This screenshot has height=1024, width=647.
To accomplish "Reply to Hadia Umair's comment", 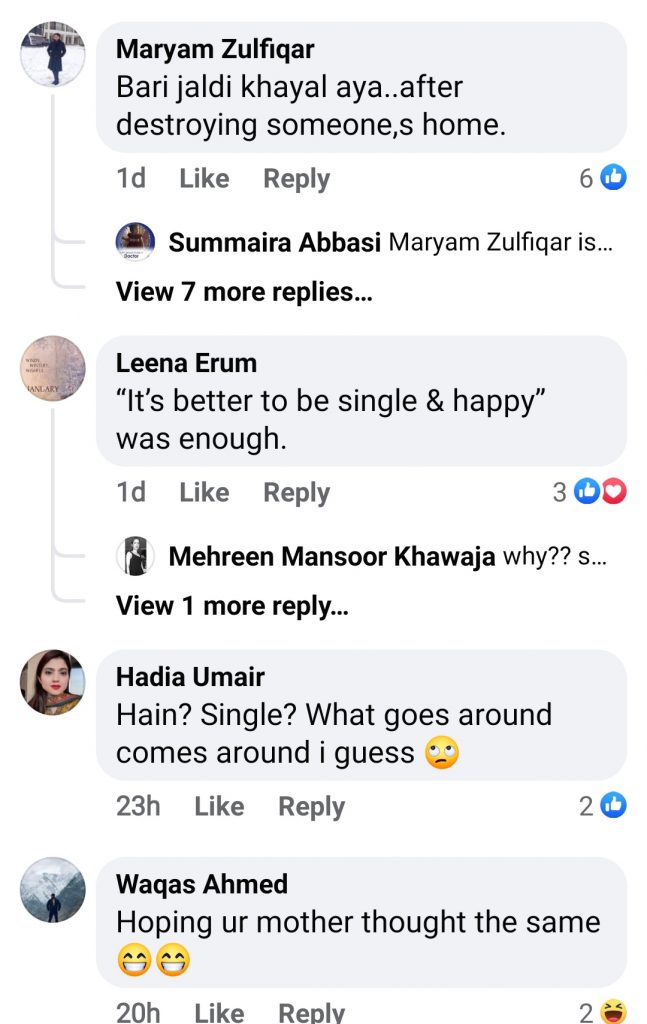I will [311, 807].
